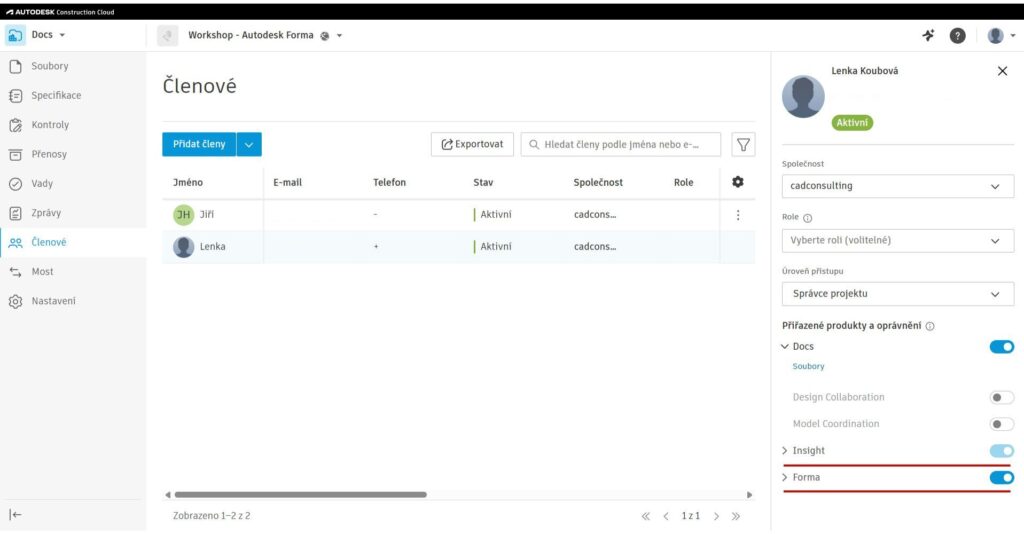Enable the Design Collaboration toggle
The image size is (1024, 534).
pyautogui.click(x=1001, y=397)
